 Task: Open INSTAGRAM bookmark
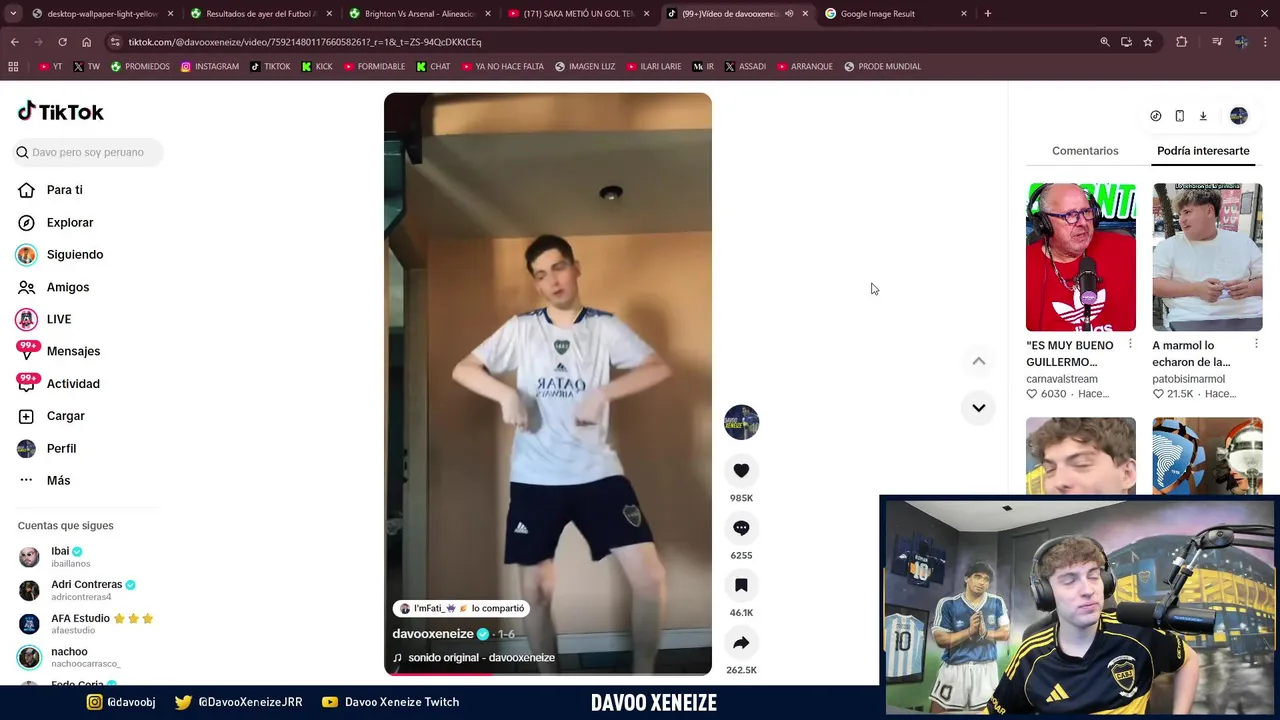[x=210, y=67]
